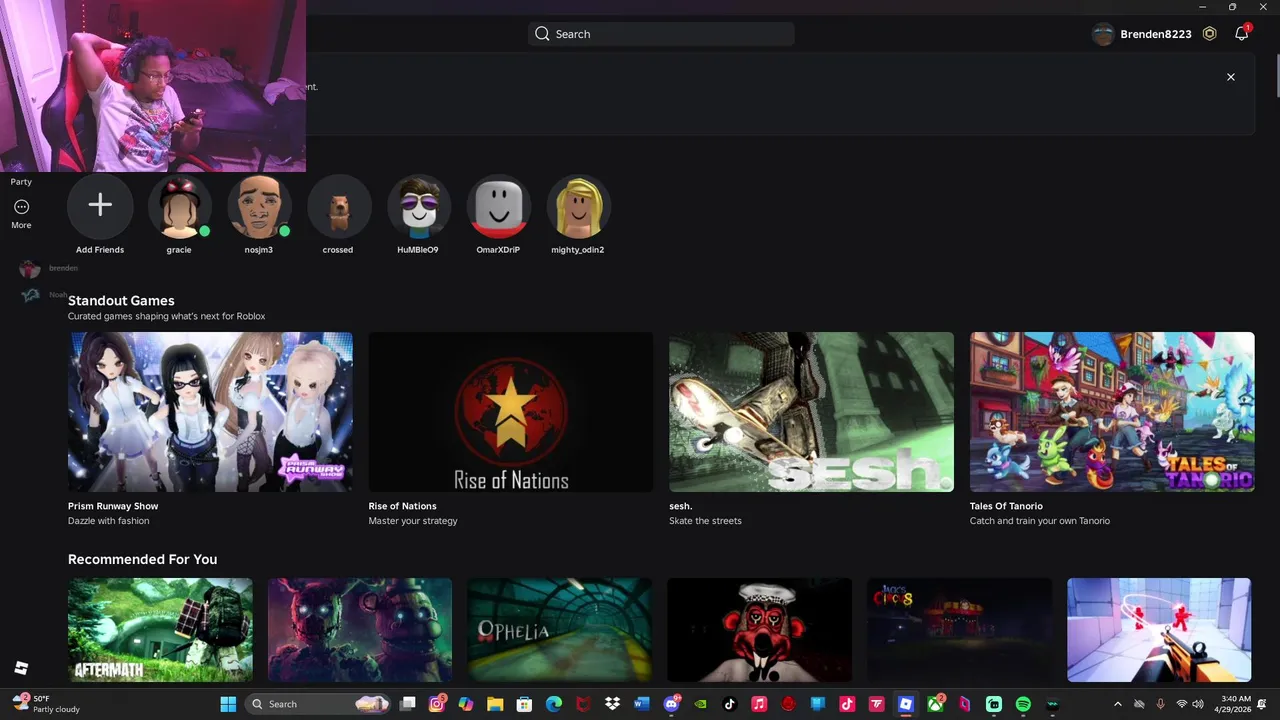Dismiss the banner with the X button
This screenshot has width=1280, height=720.
coord(1231,77)
